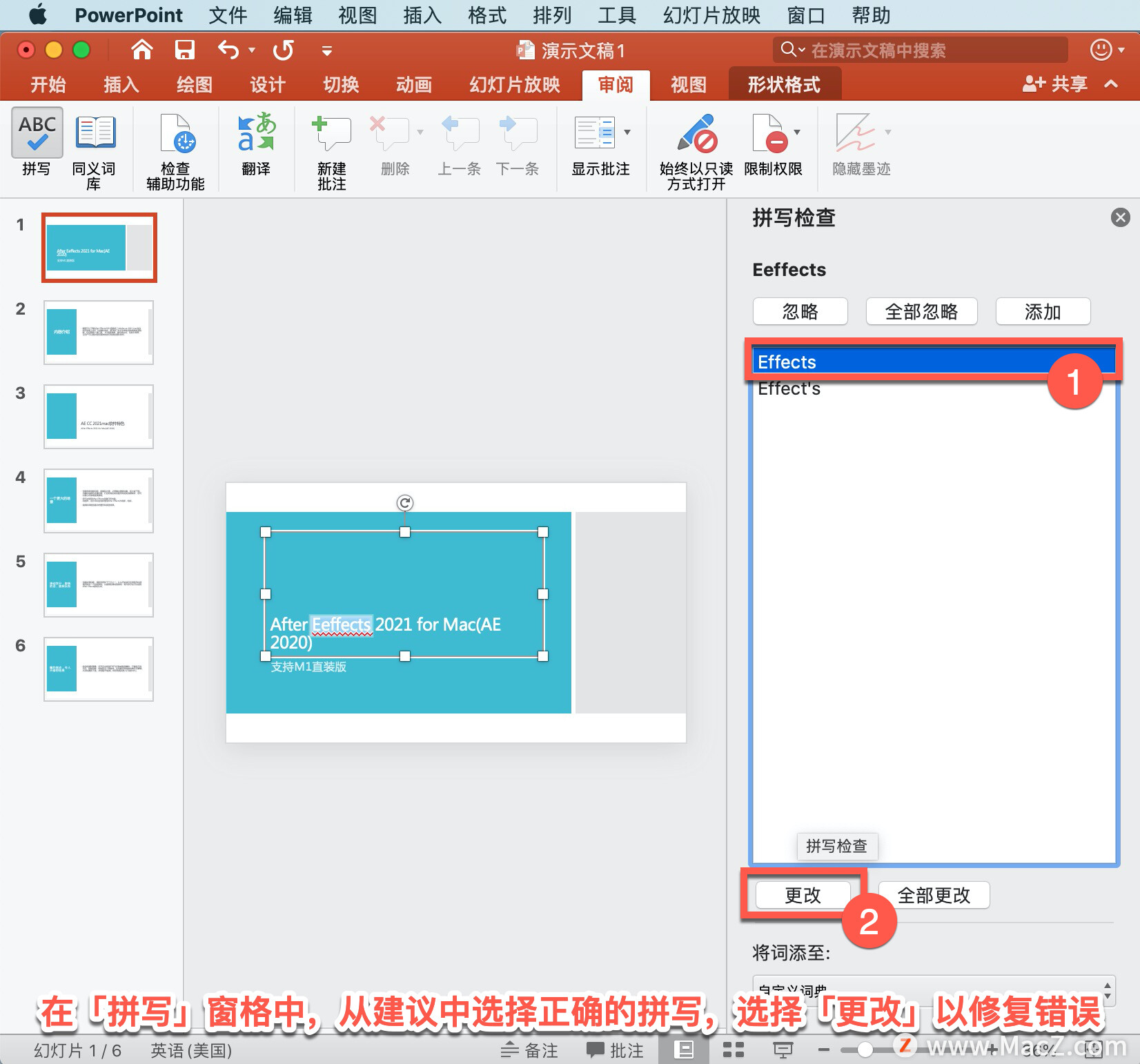Open the Tools (工具) menu

click(x=617, y=14)
